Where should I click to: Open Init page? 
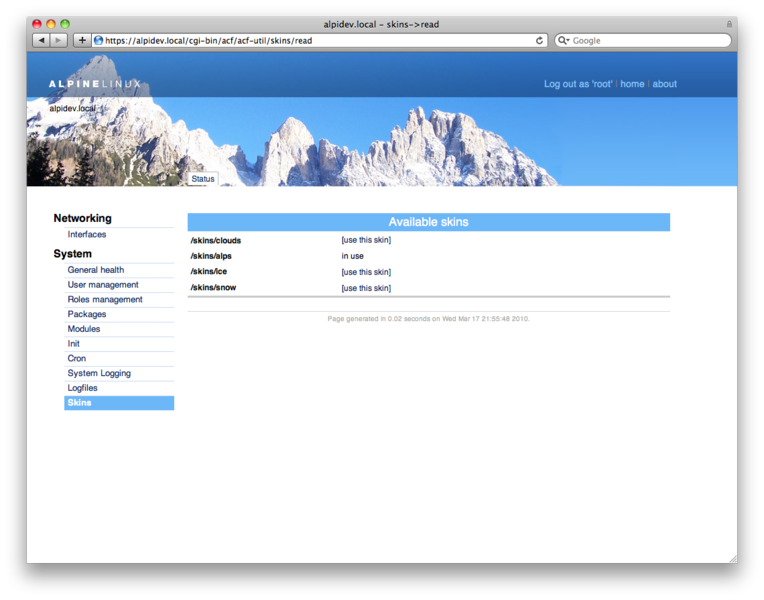(74, 344)
